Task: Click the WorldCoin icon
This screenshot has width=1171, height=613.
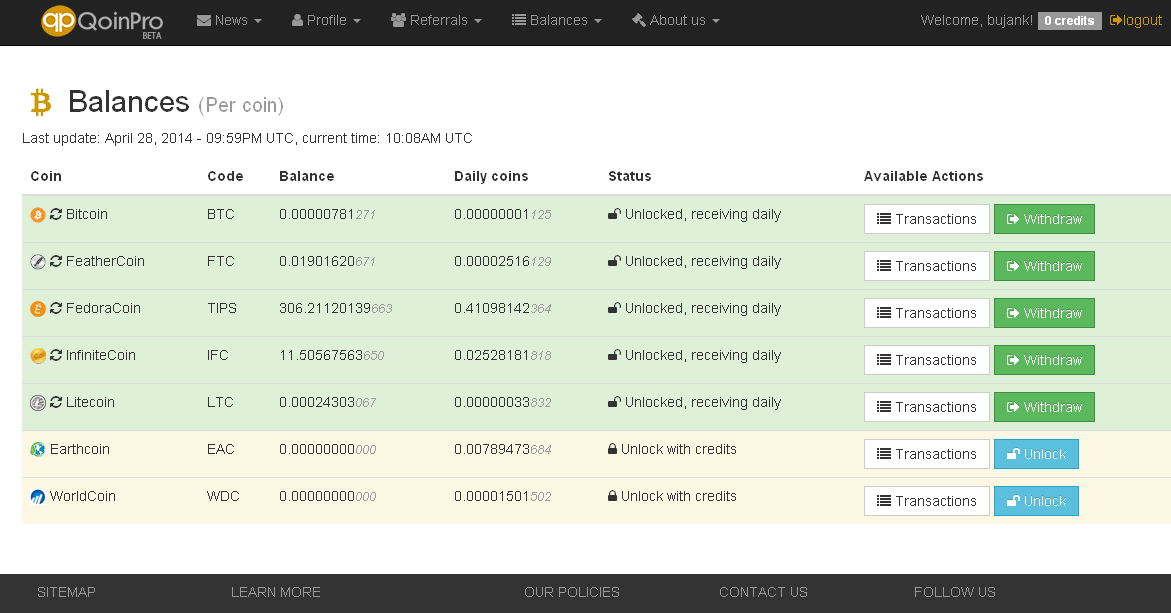Action: [37, 497]
